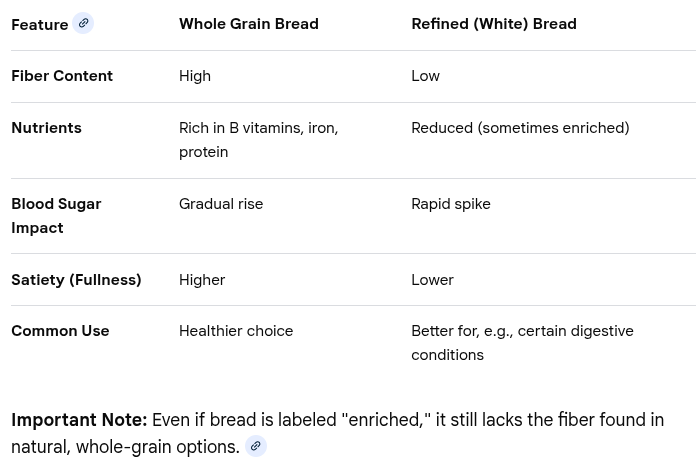Click the High fiber content cell
Screen dimensions: 696x467
194,76
